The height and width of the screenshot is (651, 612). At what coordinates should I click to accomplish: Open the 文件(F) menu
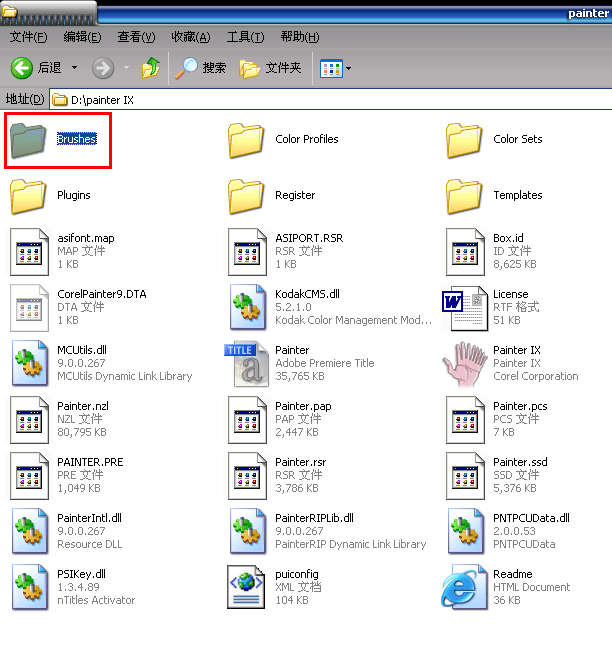pos(28,37)
